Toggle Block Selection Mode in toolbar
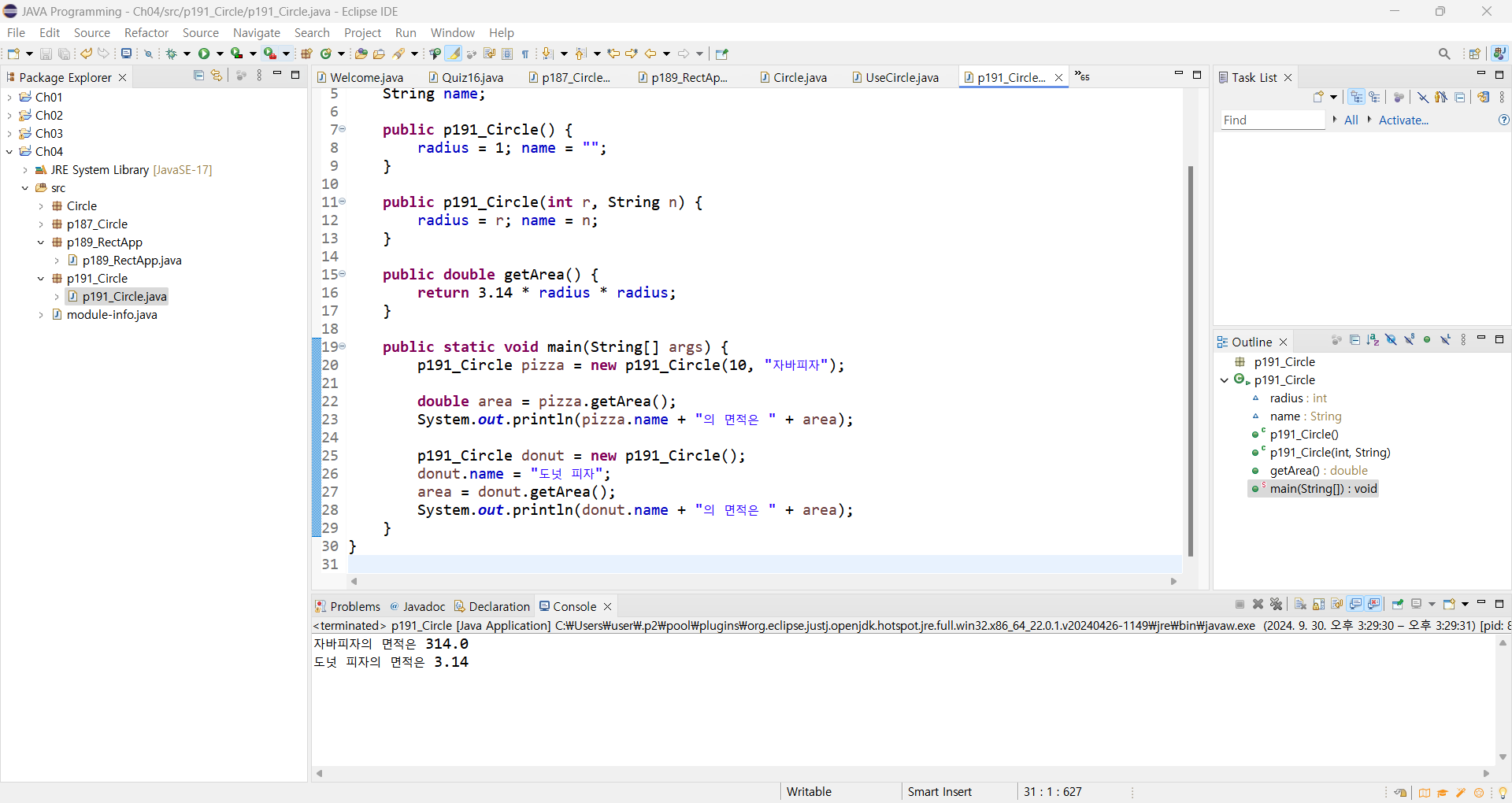Viewport: 1512px width, 803px height. click(x=507, y=54)
